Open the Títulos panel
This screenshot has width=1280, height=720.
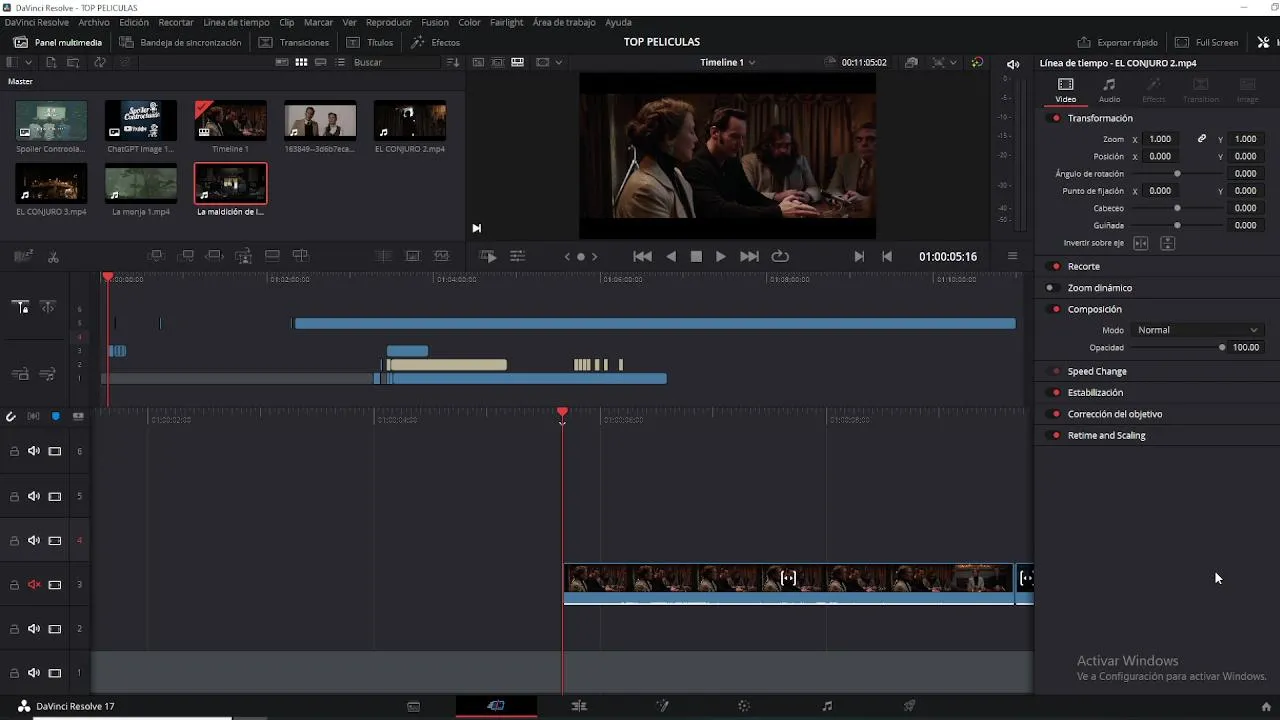[x=370, y=43]
